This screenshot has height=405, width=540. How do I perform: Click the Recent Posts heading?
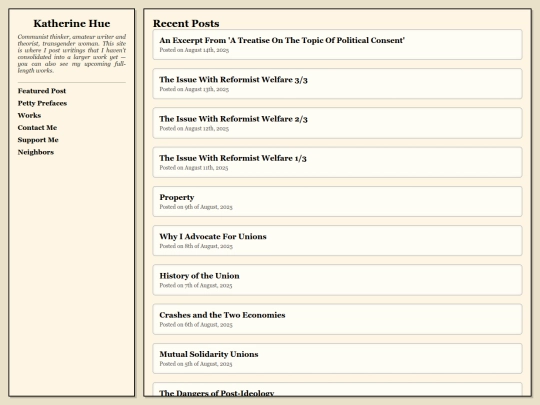[186, 23]
